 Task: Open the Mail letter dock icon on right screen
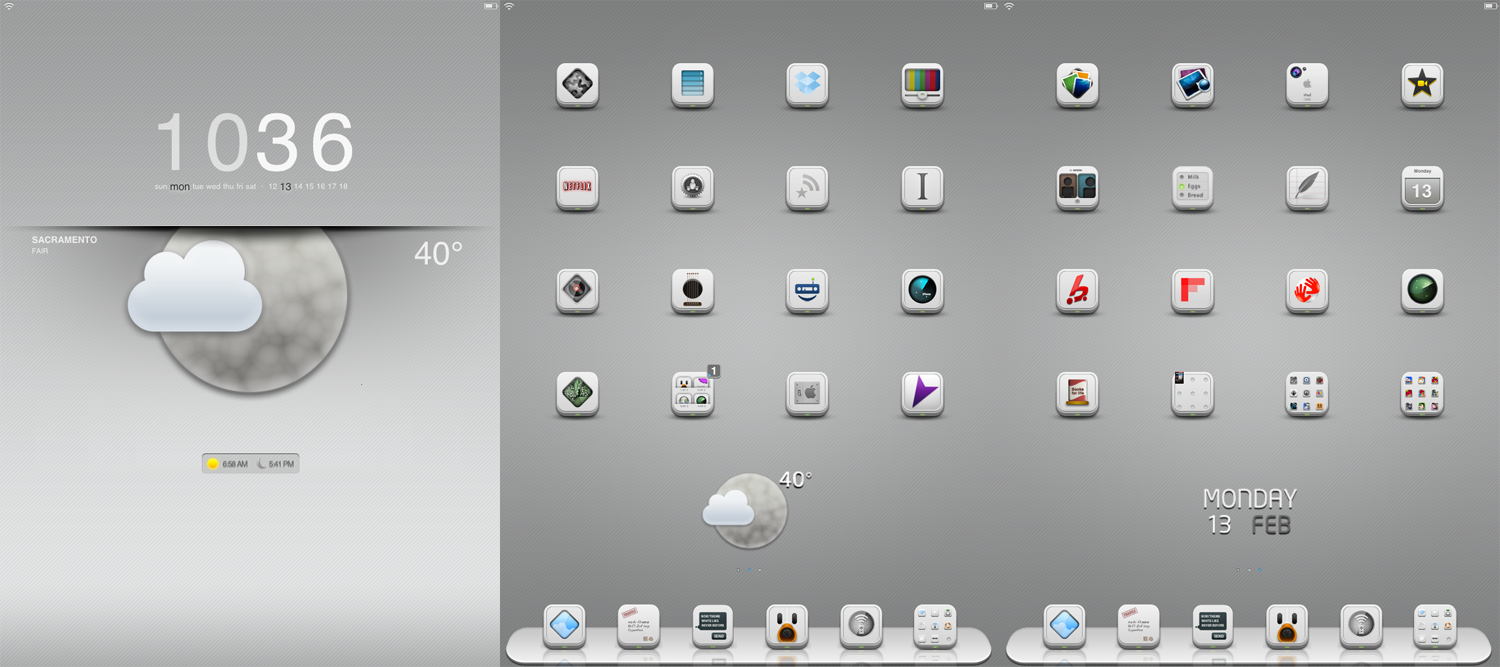click(1138, 626)
